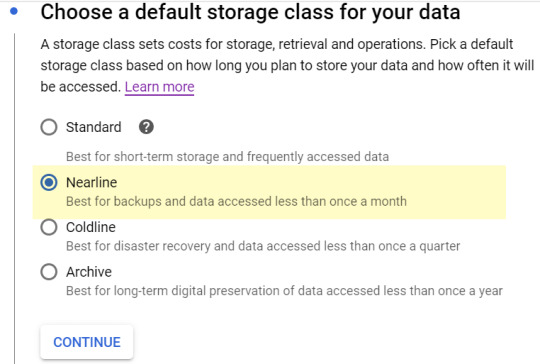
Task: Click the Archive option label
Action: [89, 272]
